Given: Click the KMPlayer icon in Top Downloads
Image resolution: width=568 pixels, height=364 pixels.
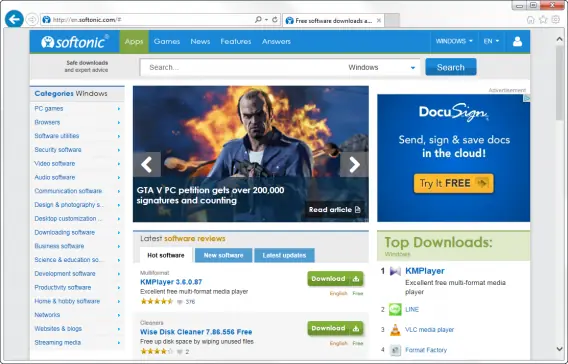Looking at the screenshot, I should point(395,271).
